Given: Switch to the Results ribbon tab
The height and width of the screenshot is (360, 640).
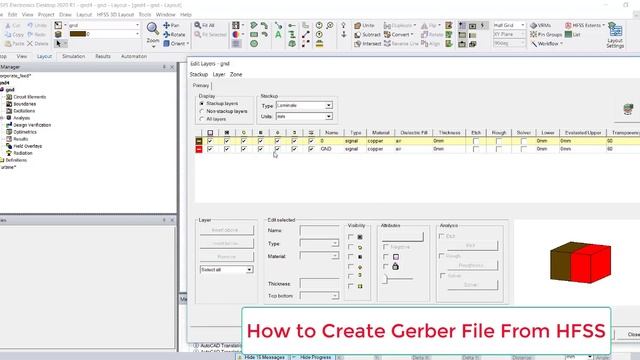Looking at the screenshot, I should pos(102,56).
